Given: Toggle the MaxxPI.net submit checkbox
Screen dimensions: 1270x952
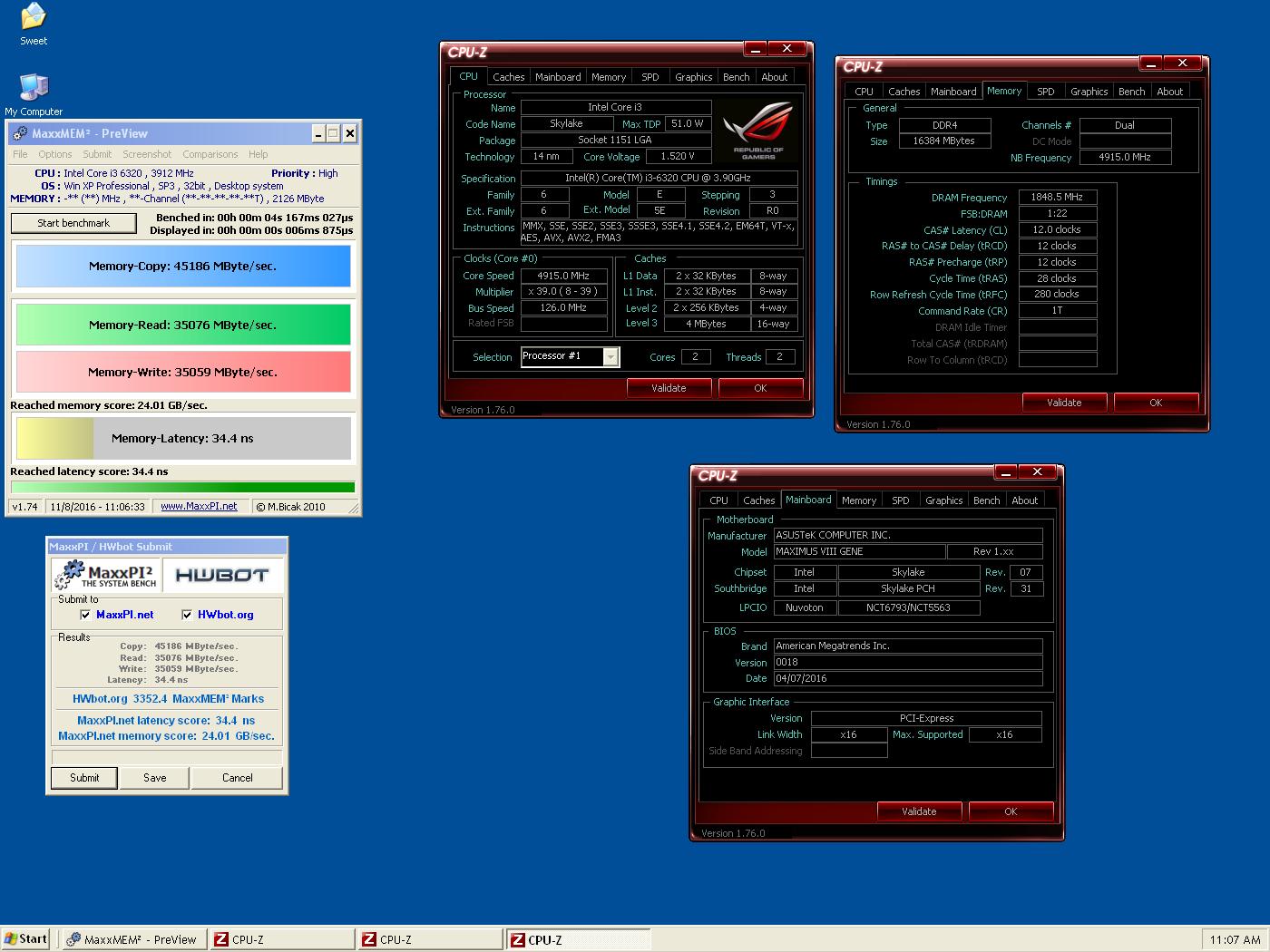Looking at the screenshot, I should pyautogui.click(x=85, y=615).
